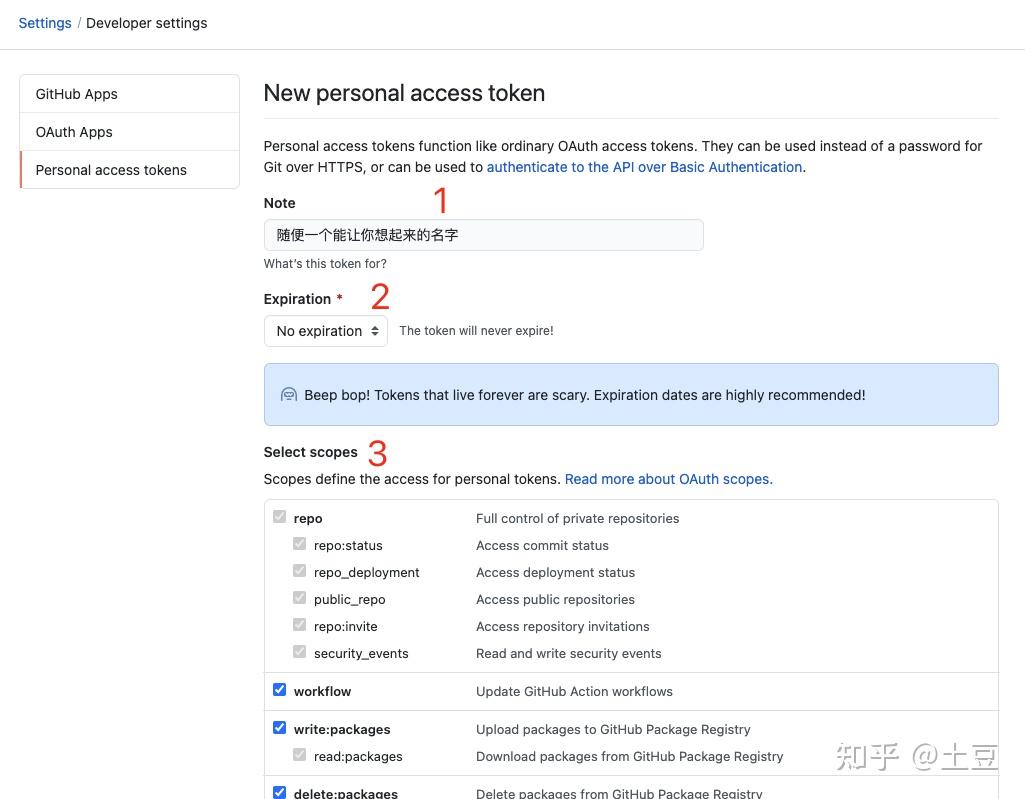The width and height of the screenshot is (1025, 799).
Task: Click the robot face icon in the warning banner
Action: click(x=288, y=394)
